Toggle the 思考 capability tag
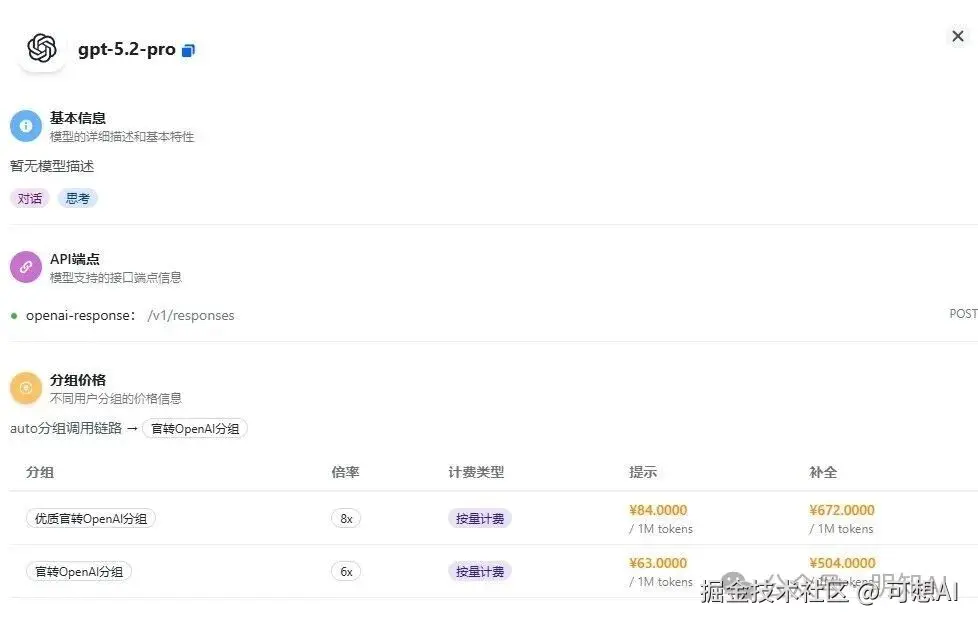This screenshot has height=624, width=978. click(77, 197)
